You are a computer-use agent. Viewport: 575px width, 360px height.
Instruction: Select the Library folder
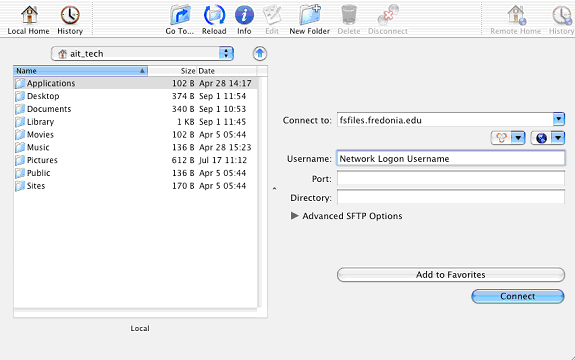(x=136, y=122)
